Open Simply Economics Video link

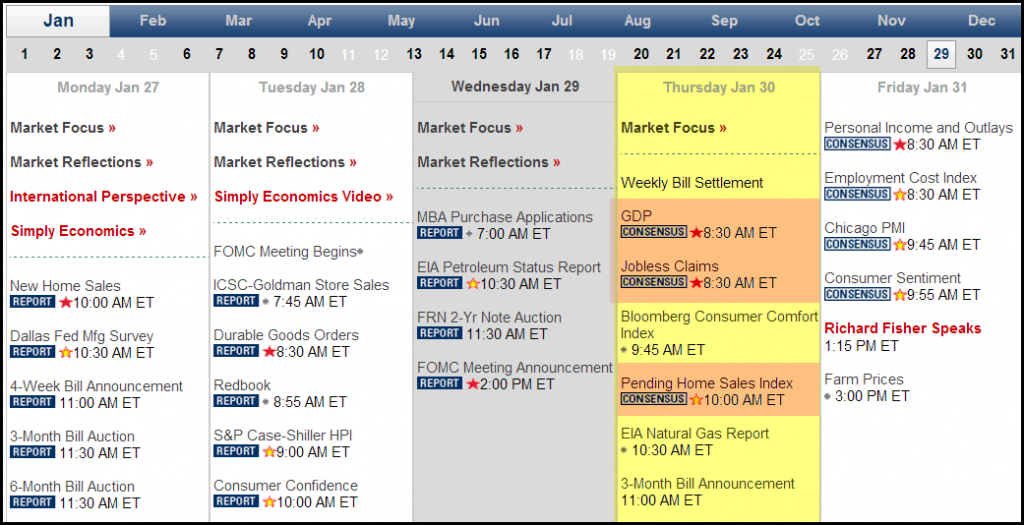(304, 197)
